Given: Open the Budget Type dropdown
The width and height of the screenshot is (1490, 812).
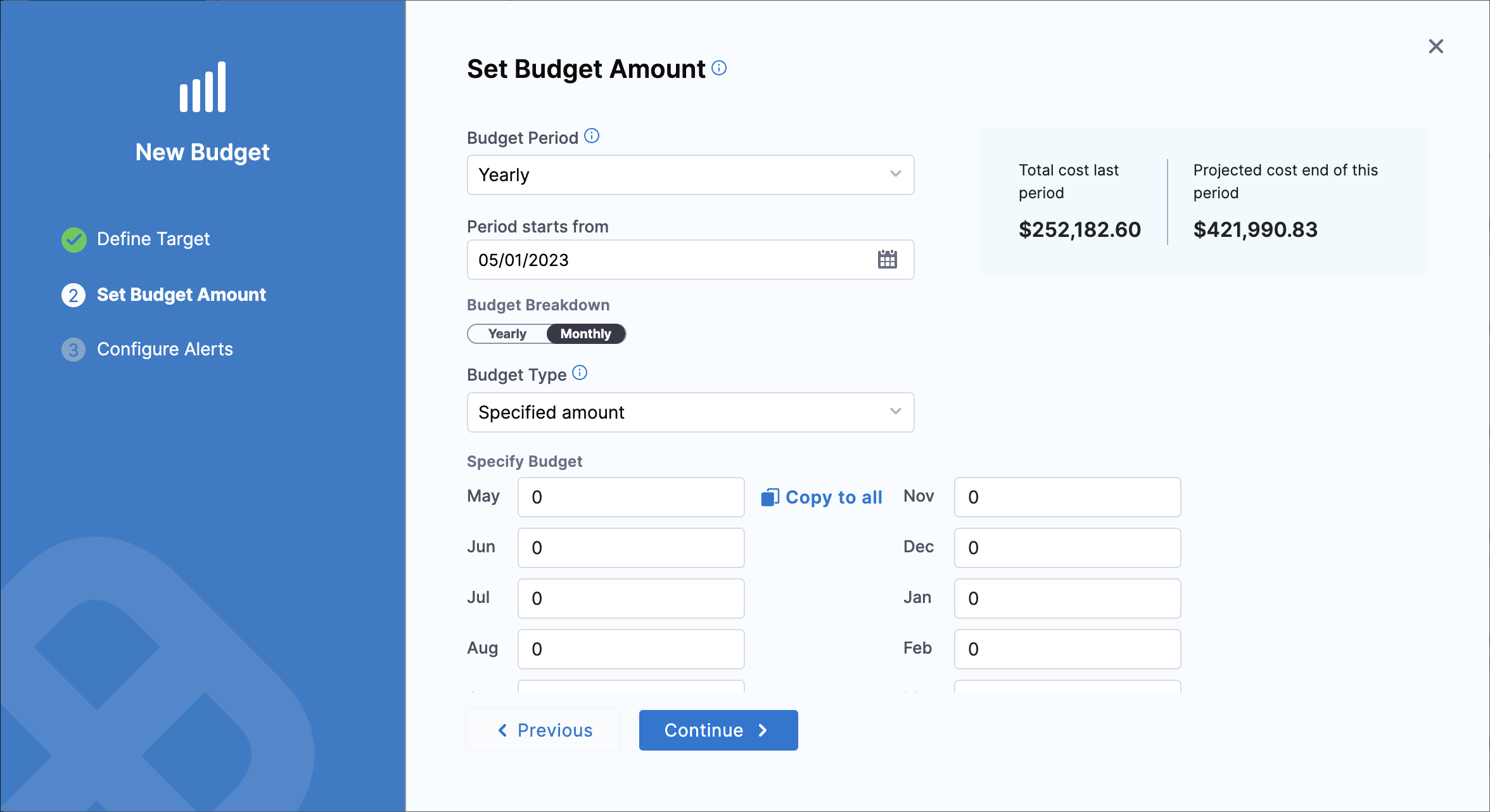Looking at the screenshot, I should 690,412.
